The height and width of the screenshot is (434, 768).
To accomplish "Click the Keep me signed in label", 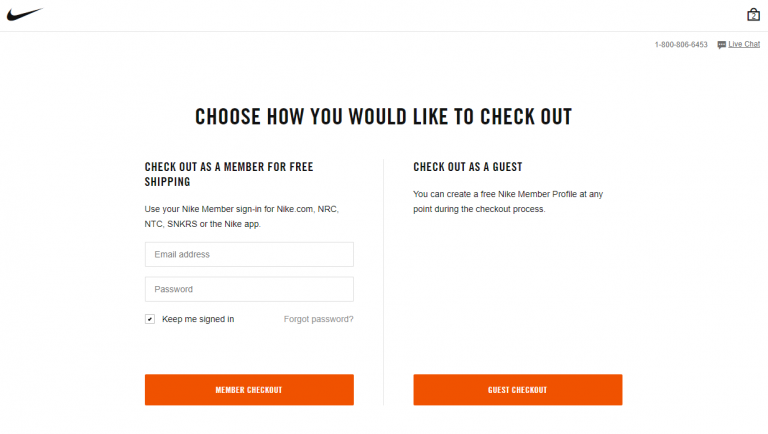I will (198, 319).
